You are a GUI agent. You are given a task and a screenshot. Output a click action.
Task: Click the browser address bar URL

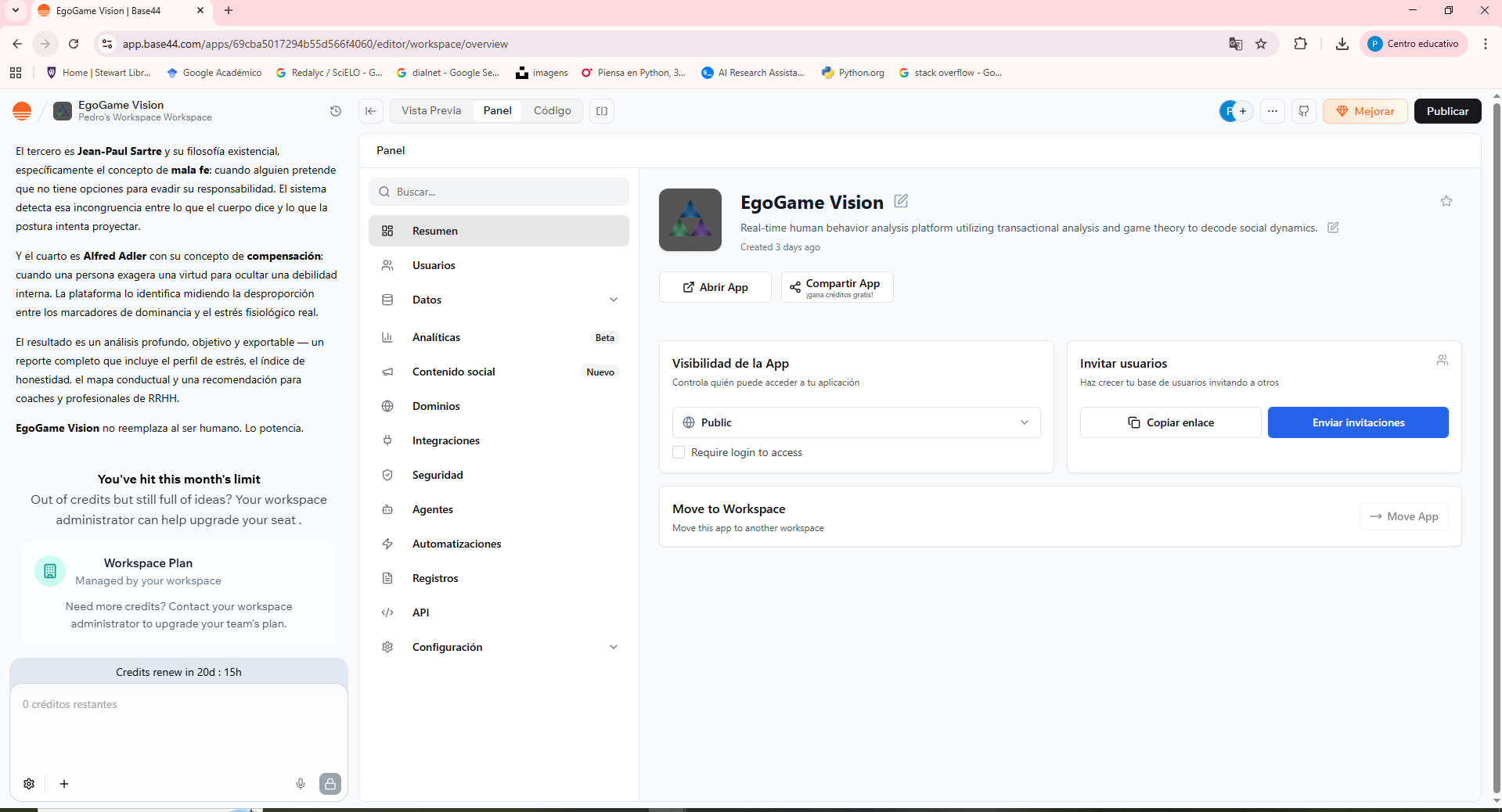(315, 44)
